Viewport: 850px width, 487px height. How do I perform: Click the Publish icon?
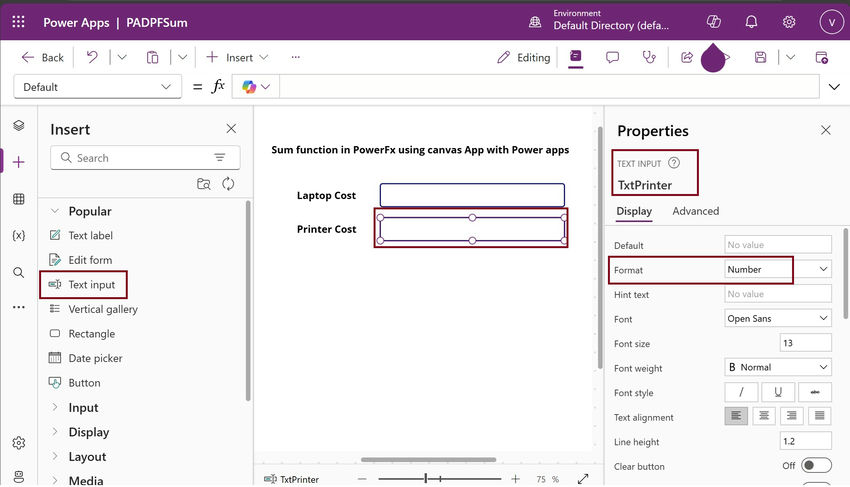821,57
